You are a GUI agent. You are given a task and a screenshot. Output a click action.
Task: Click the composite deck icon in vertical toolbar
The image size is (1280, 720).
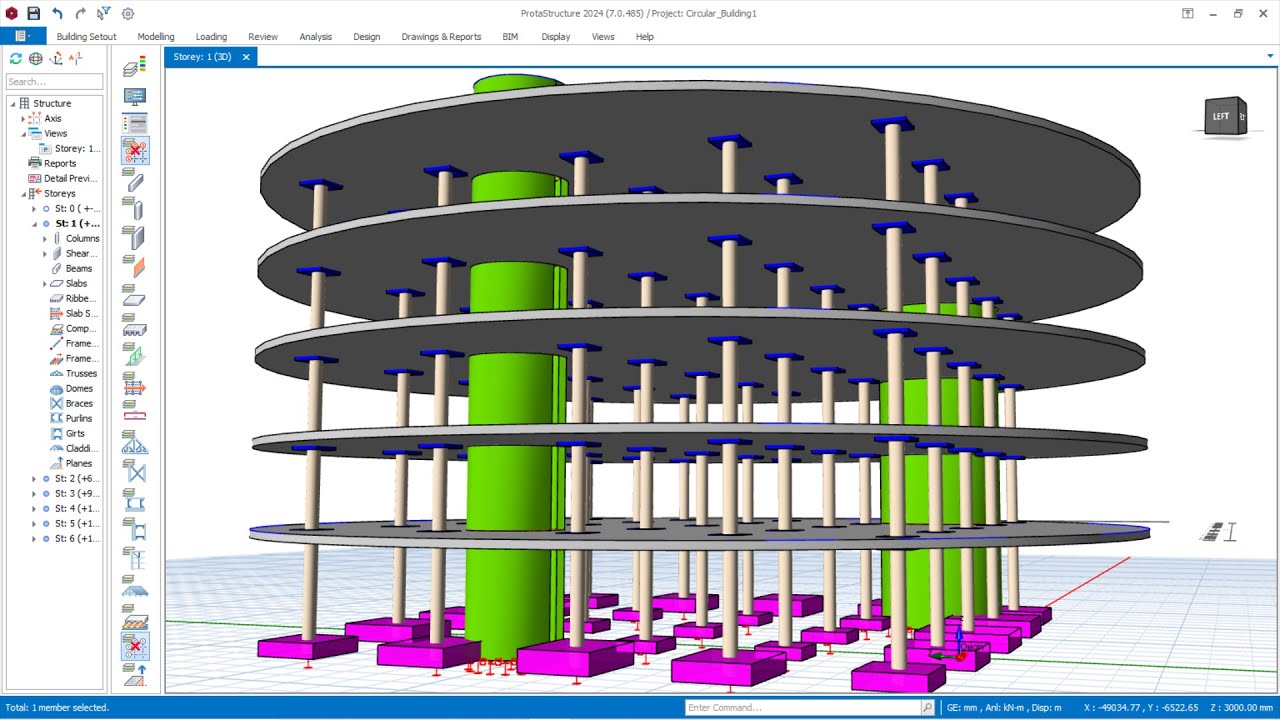(x=135, y=615)
